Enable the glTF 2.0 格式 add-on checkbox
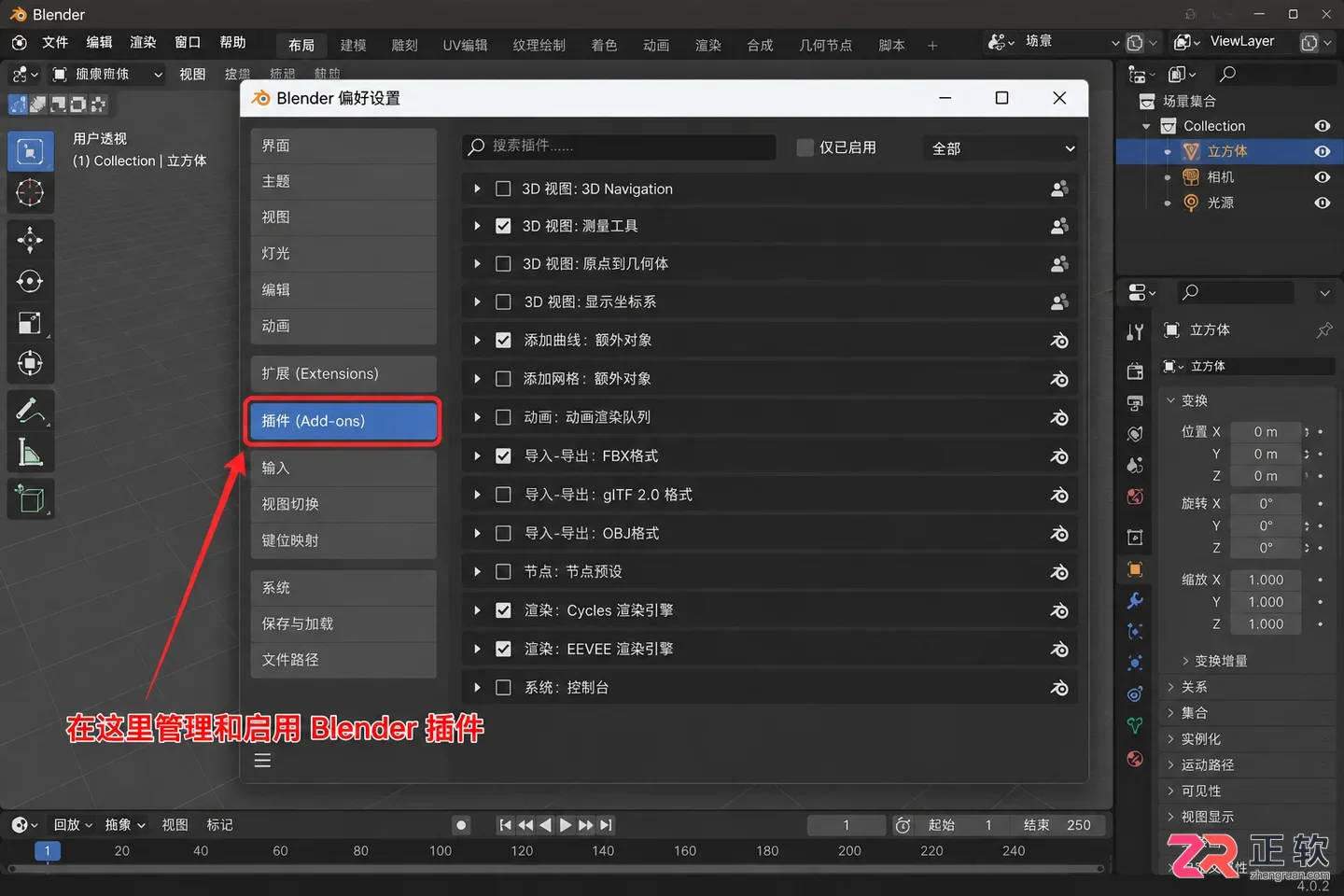 point(503,495)
